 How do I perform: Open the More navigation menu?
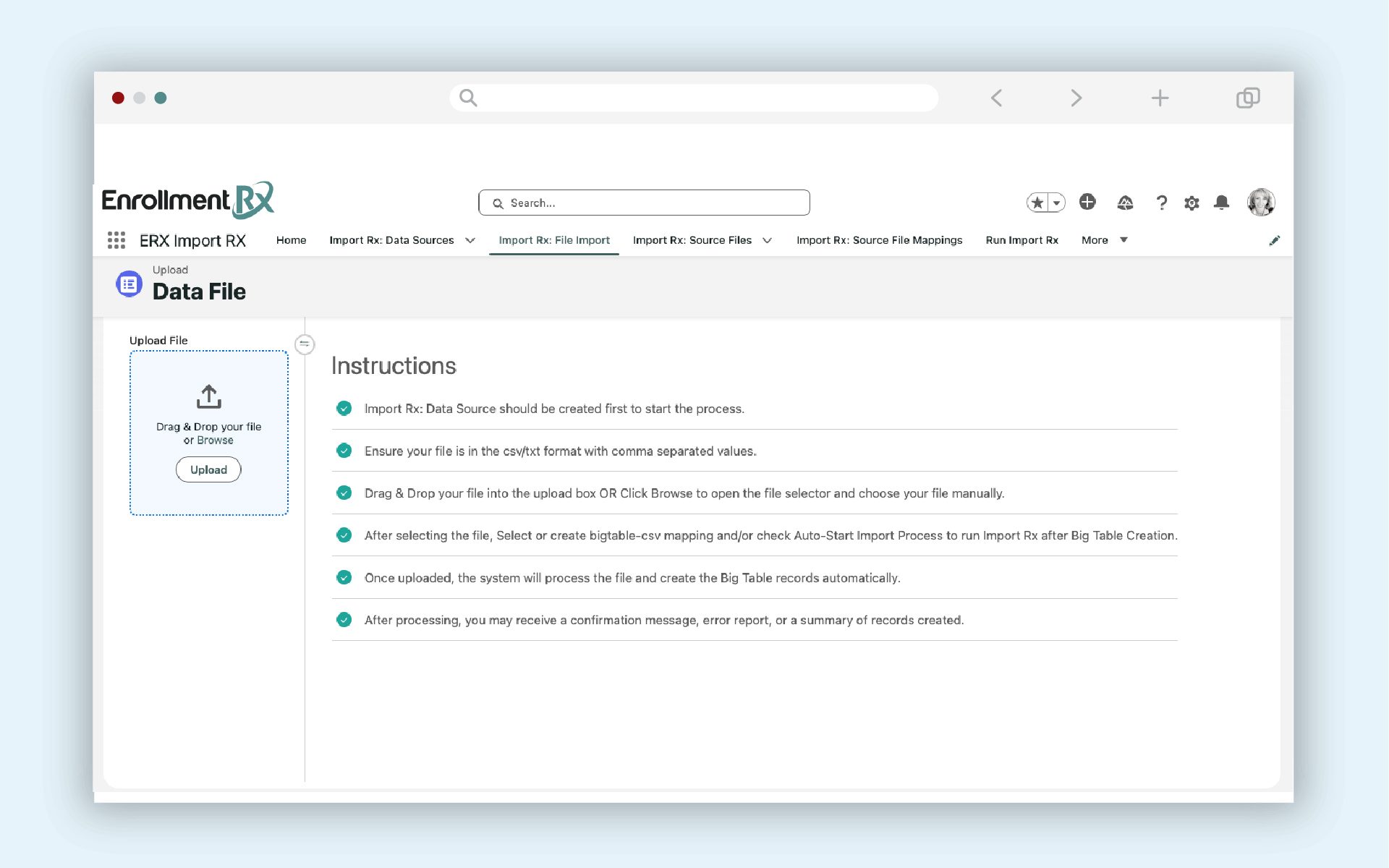(x=1104, y=240)
